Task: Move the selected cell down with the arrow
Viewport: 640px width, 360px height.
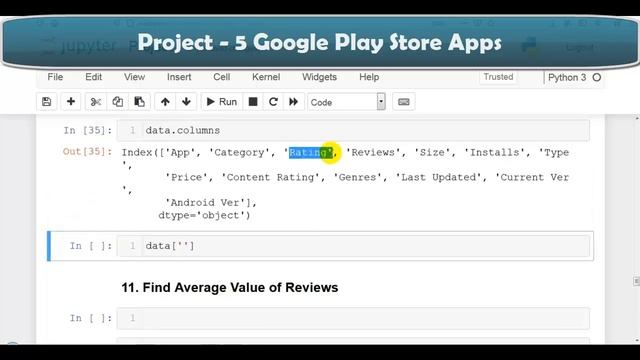Action: pos(186,102)
